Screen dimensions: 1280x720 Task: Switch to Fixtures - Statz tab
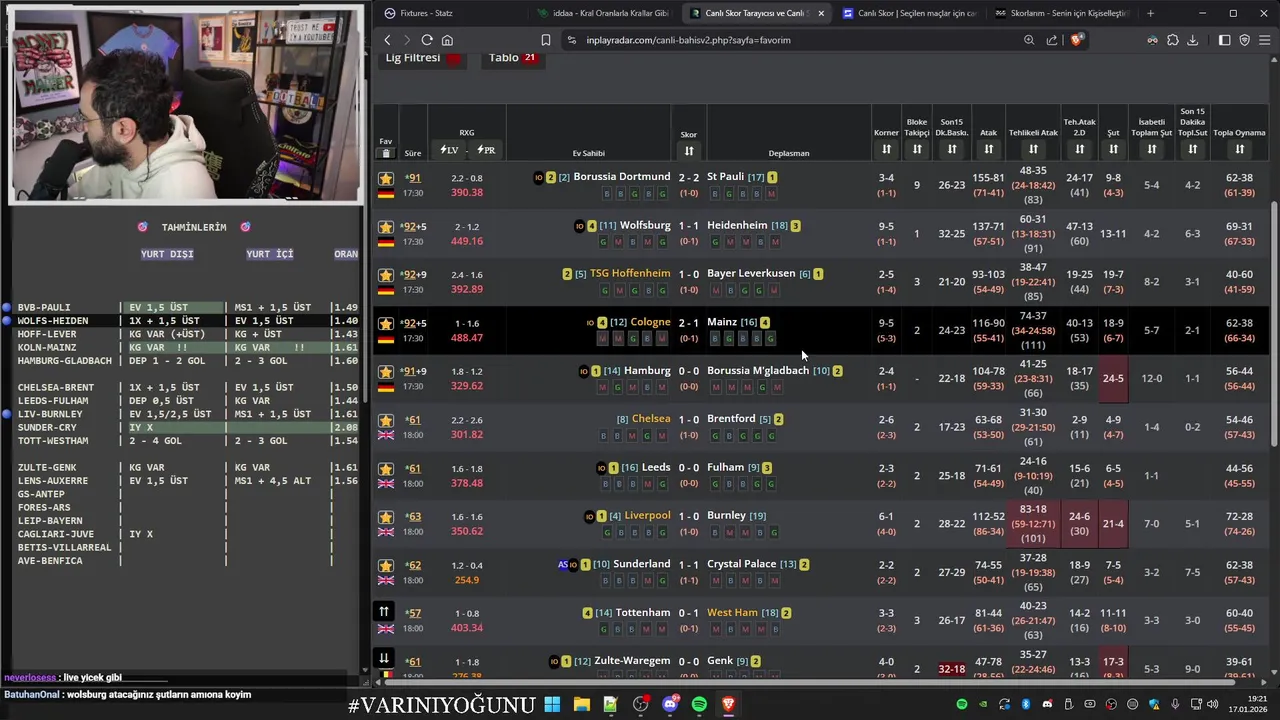pos(450,13)
